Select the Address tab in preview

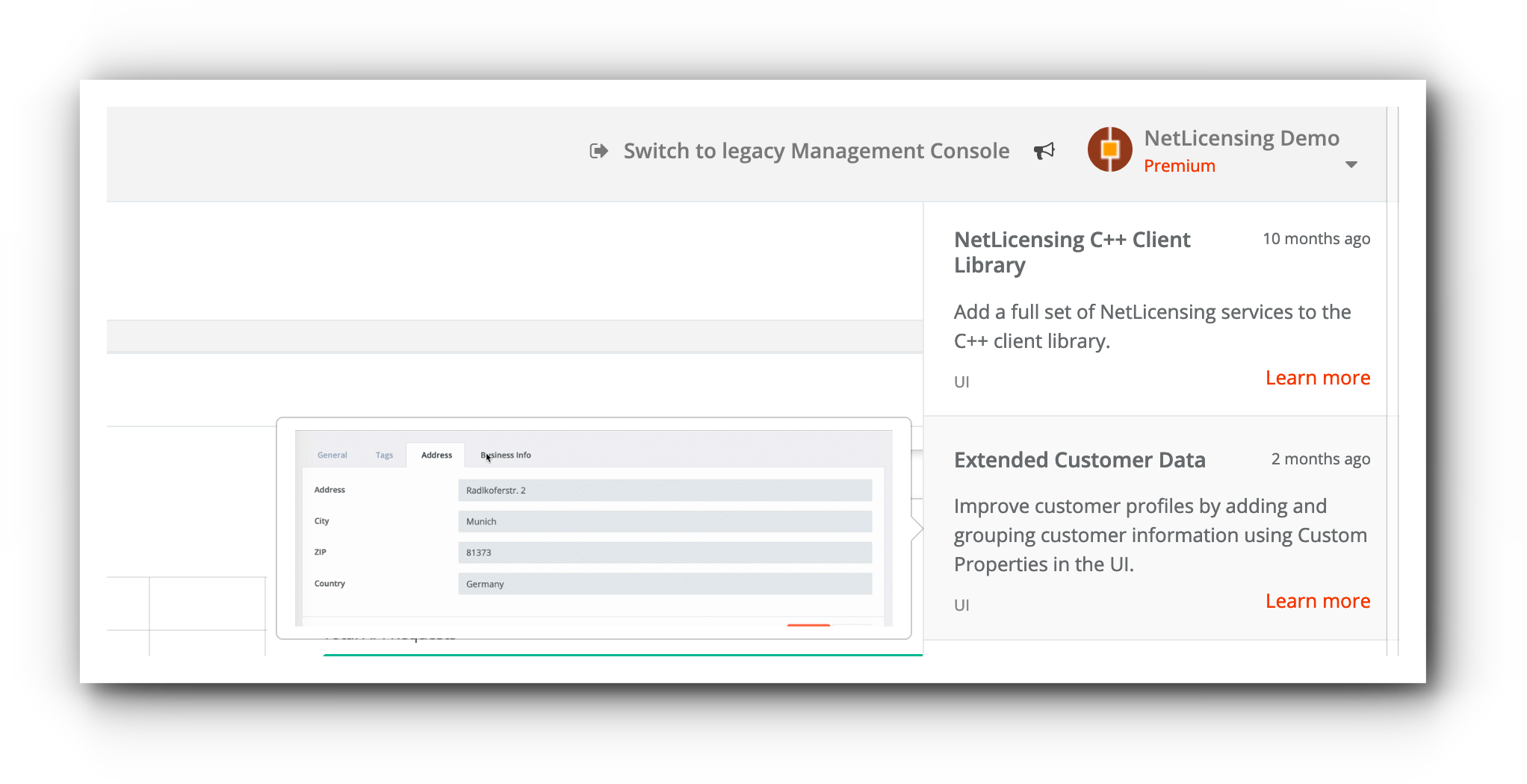[436, 455]
